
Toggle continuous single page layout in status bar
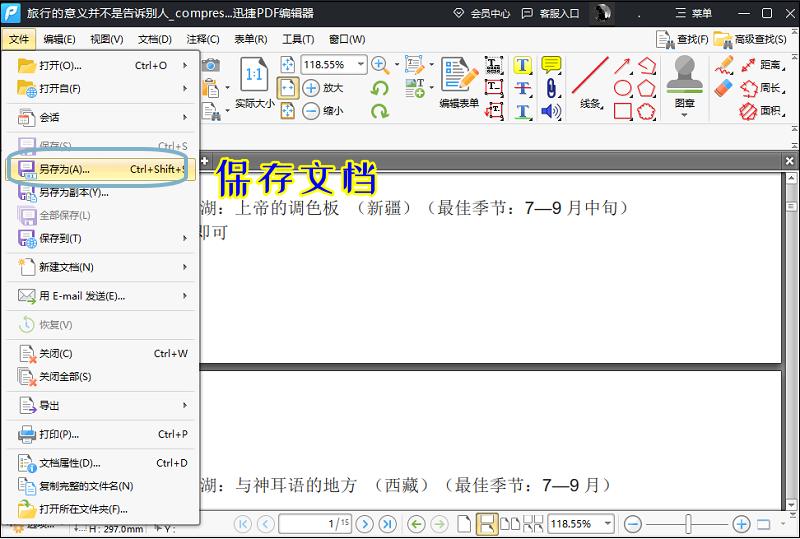point(487,523)
